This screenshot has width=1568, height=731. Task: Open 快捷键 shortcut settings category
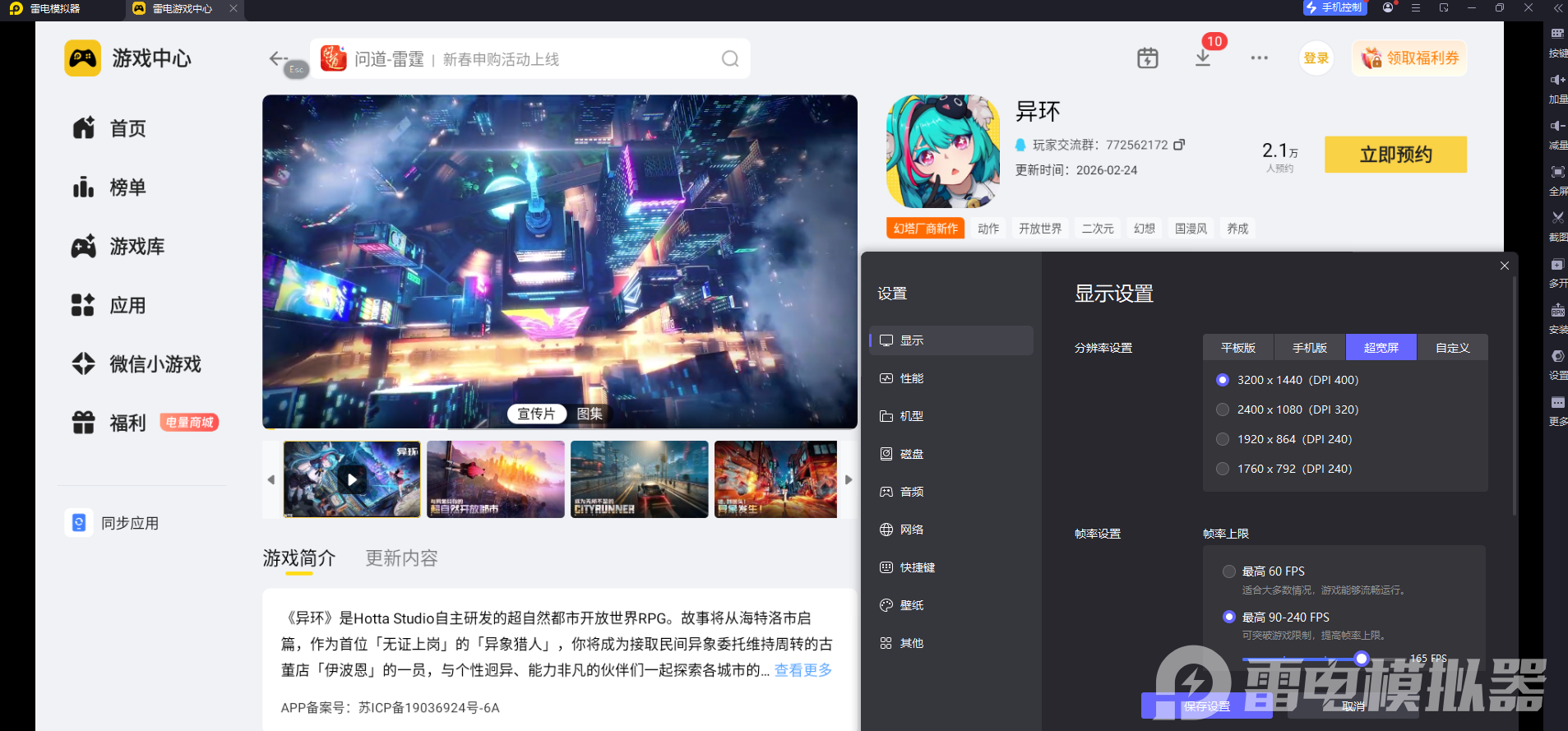click(x=951, y=567)
